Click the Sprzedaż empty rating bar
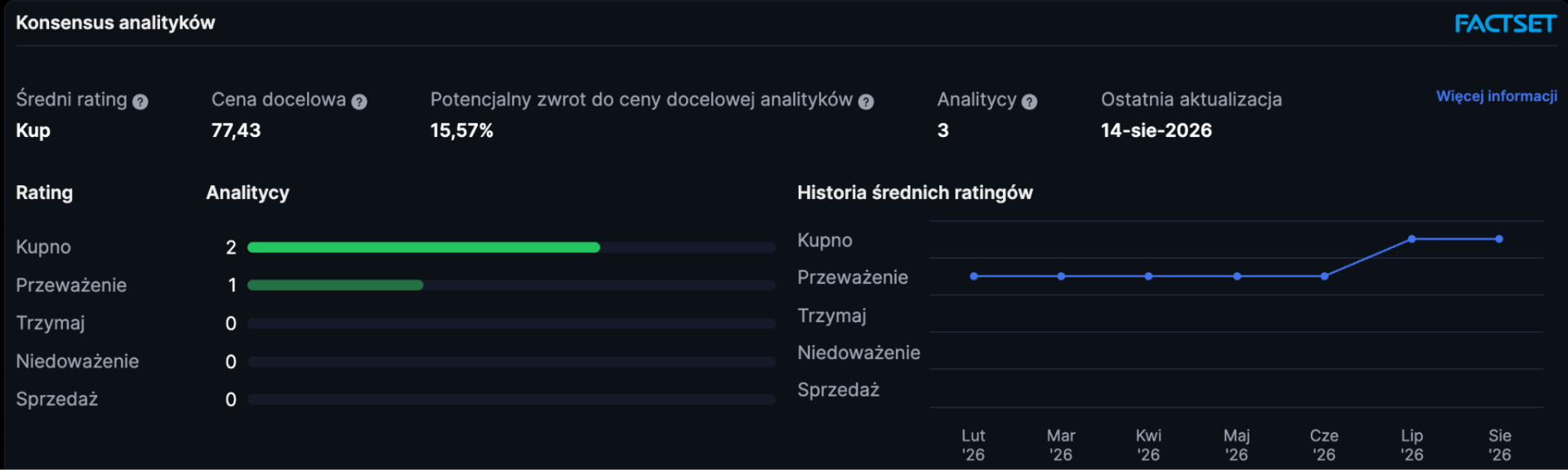Viewport: 1568px width, 470px height. pyautogui.click(x=511, y=400)
